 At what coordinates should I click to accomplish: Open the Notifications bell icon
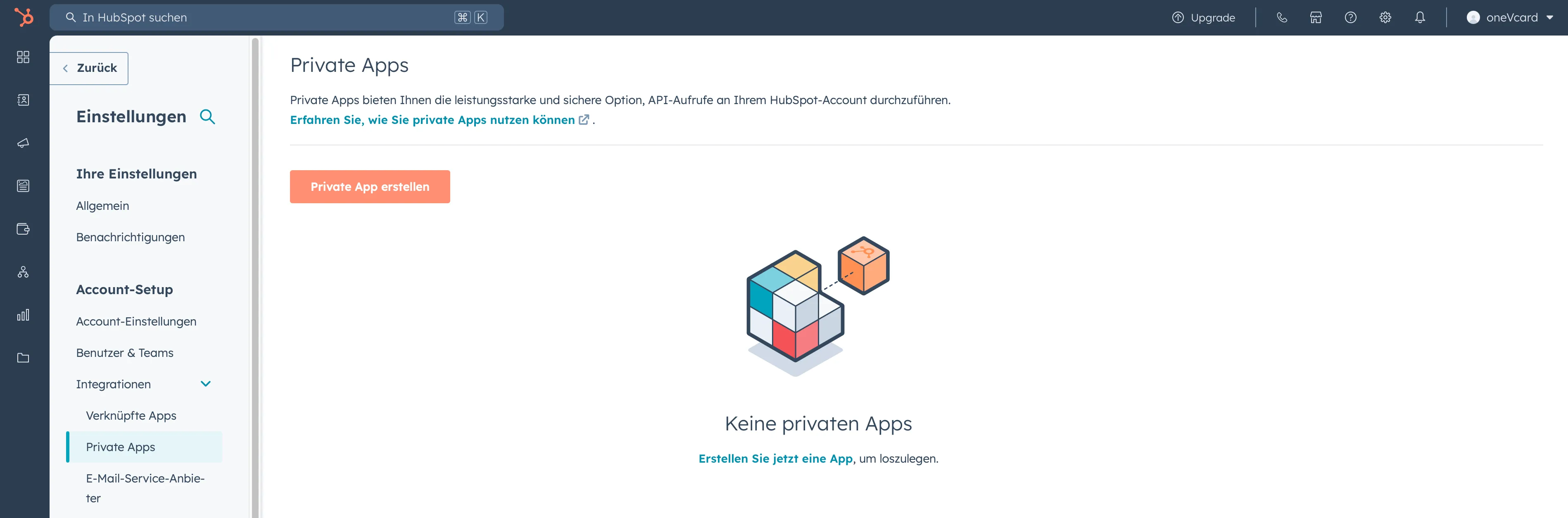point(1420,18)
